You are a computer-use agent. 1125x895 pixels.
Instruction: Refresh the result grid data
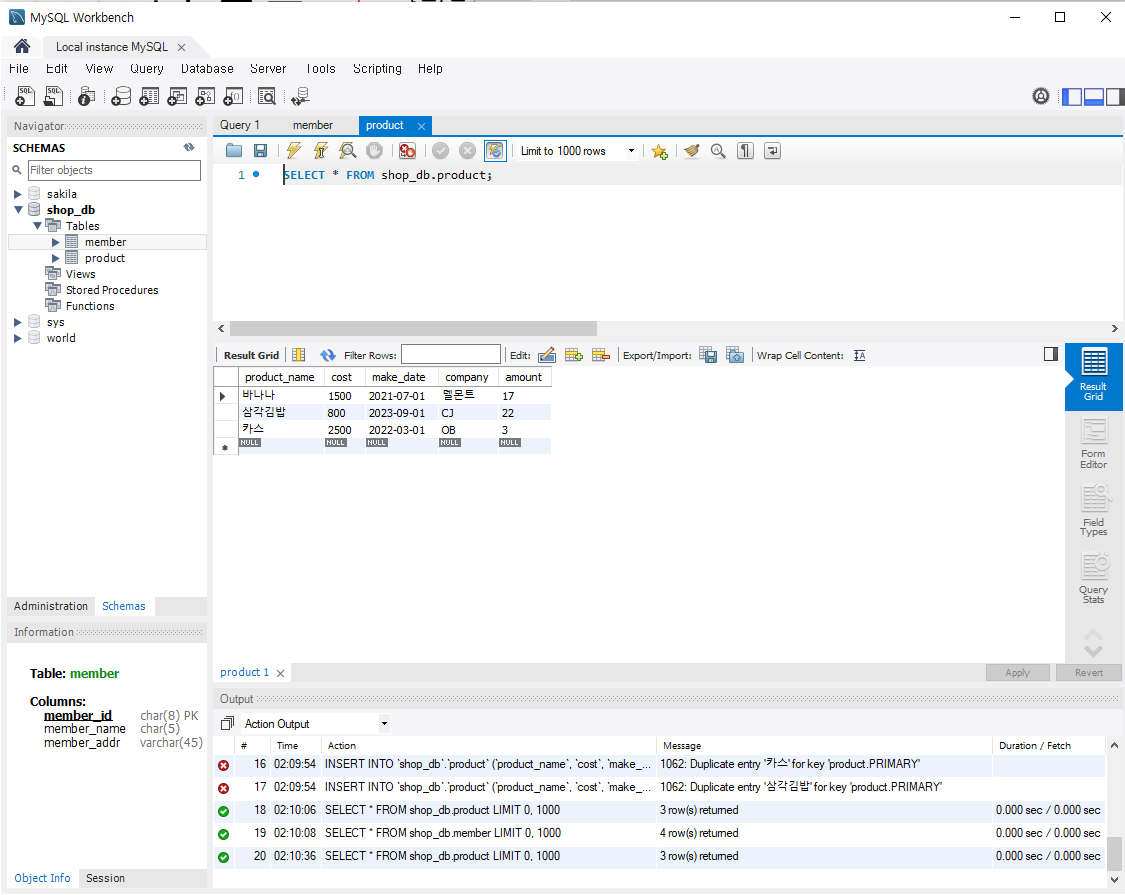tap(328, 355)
